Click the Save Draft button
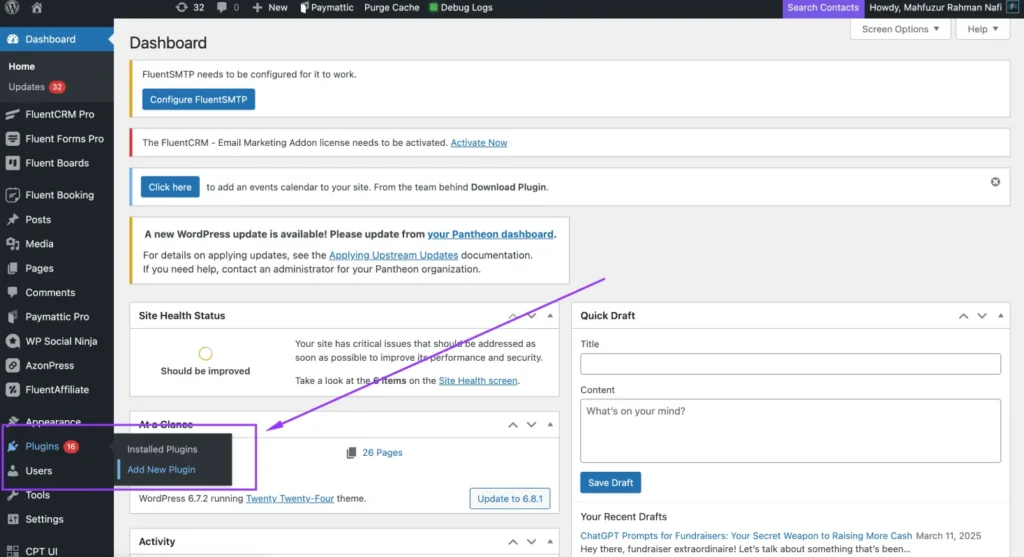This screenshot has width=1024, height=557. pyautogui.click(x=610, y=483)
